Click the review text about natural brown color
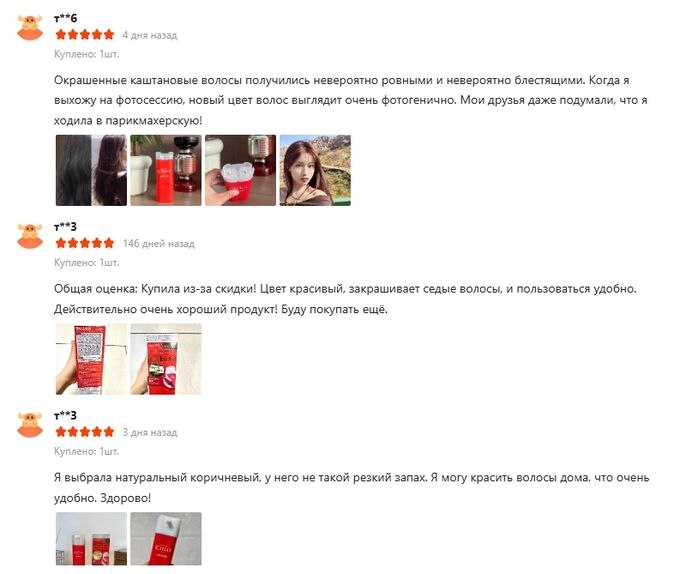This screenshot has height=574, width=680. click(x=351, y=488)
